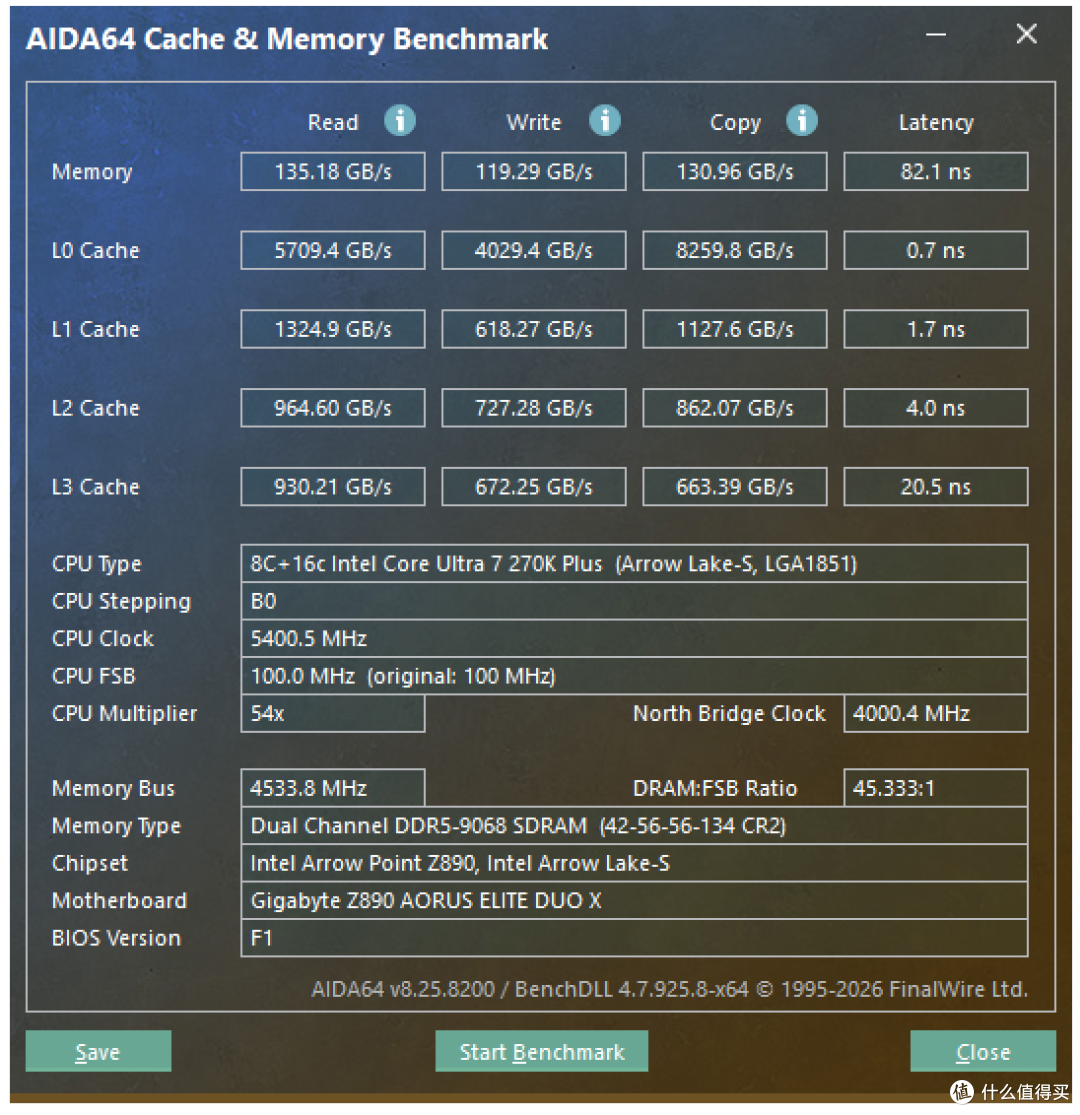
Task: Click the Memory row label
Action: point(92,172)
